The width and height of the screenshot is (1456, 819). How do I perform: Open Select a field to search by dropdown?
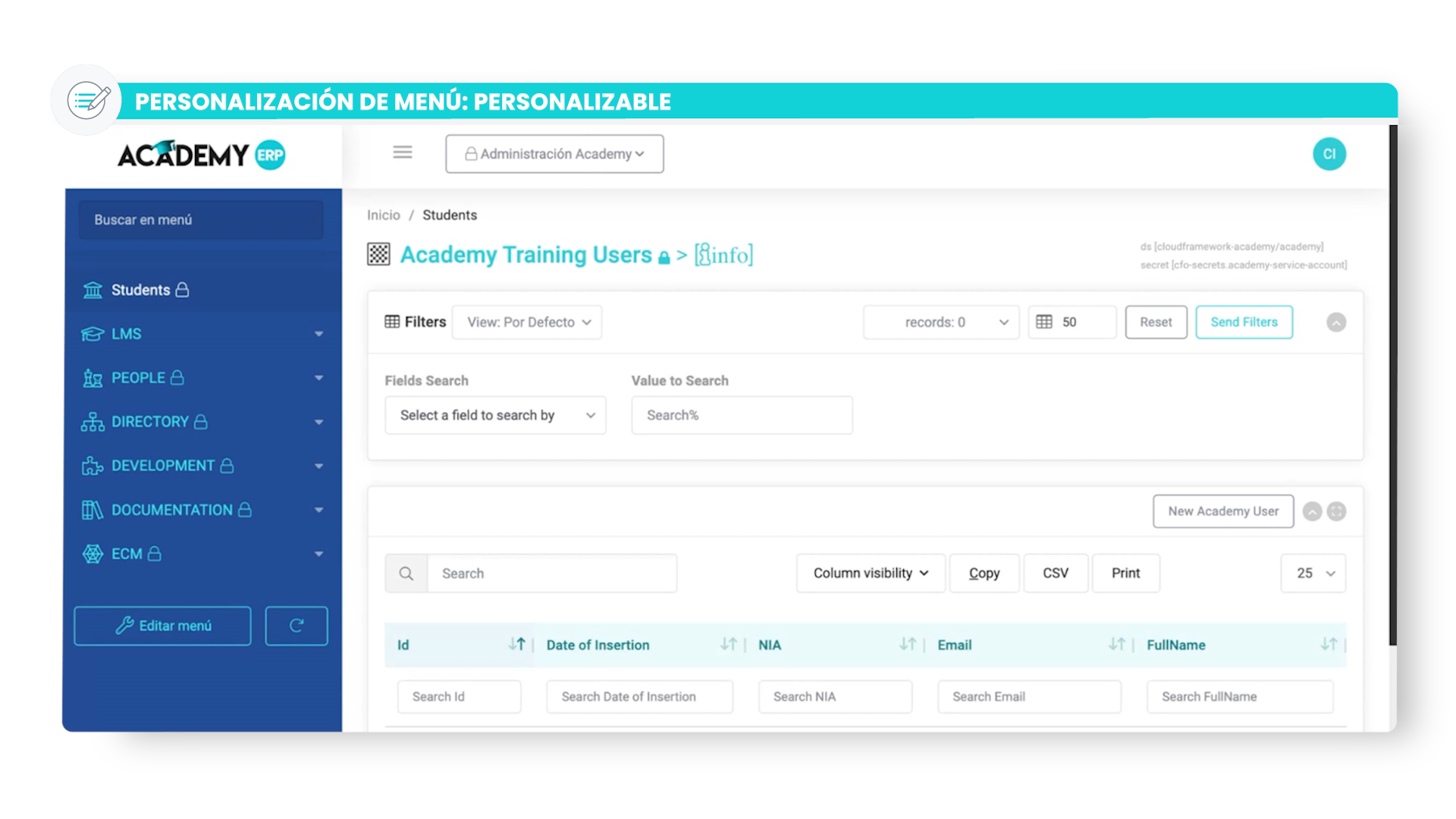[x=495, y=416]
